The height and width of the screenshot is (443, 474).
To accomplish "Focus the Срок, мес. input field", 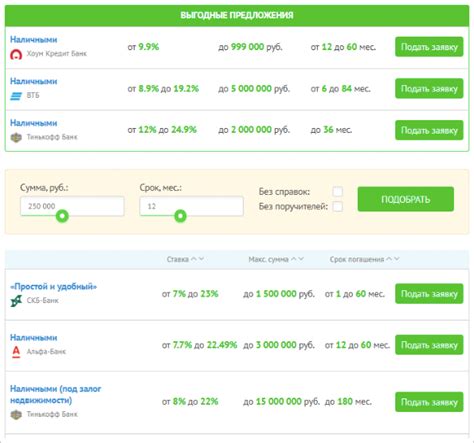I will point(191,206).
